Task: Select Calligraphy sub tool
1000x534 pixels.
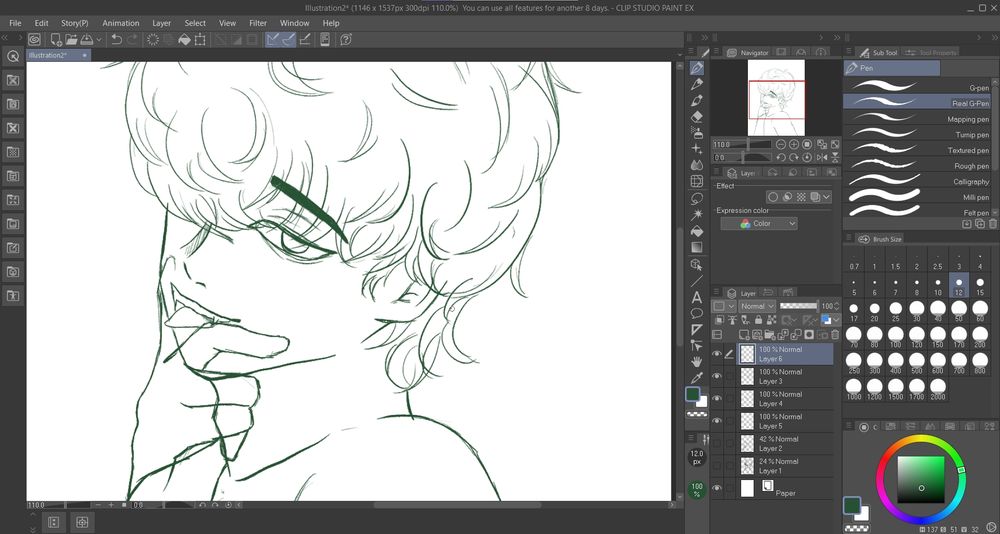Action: coord(917,181)
